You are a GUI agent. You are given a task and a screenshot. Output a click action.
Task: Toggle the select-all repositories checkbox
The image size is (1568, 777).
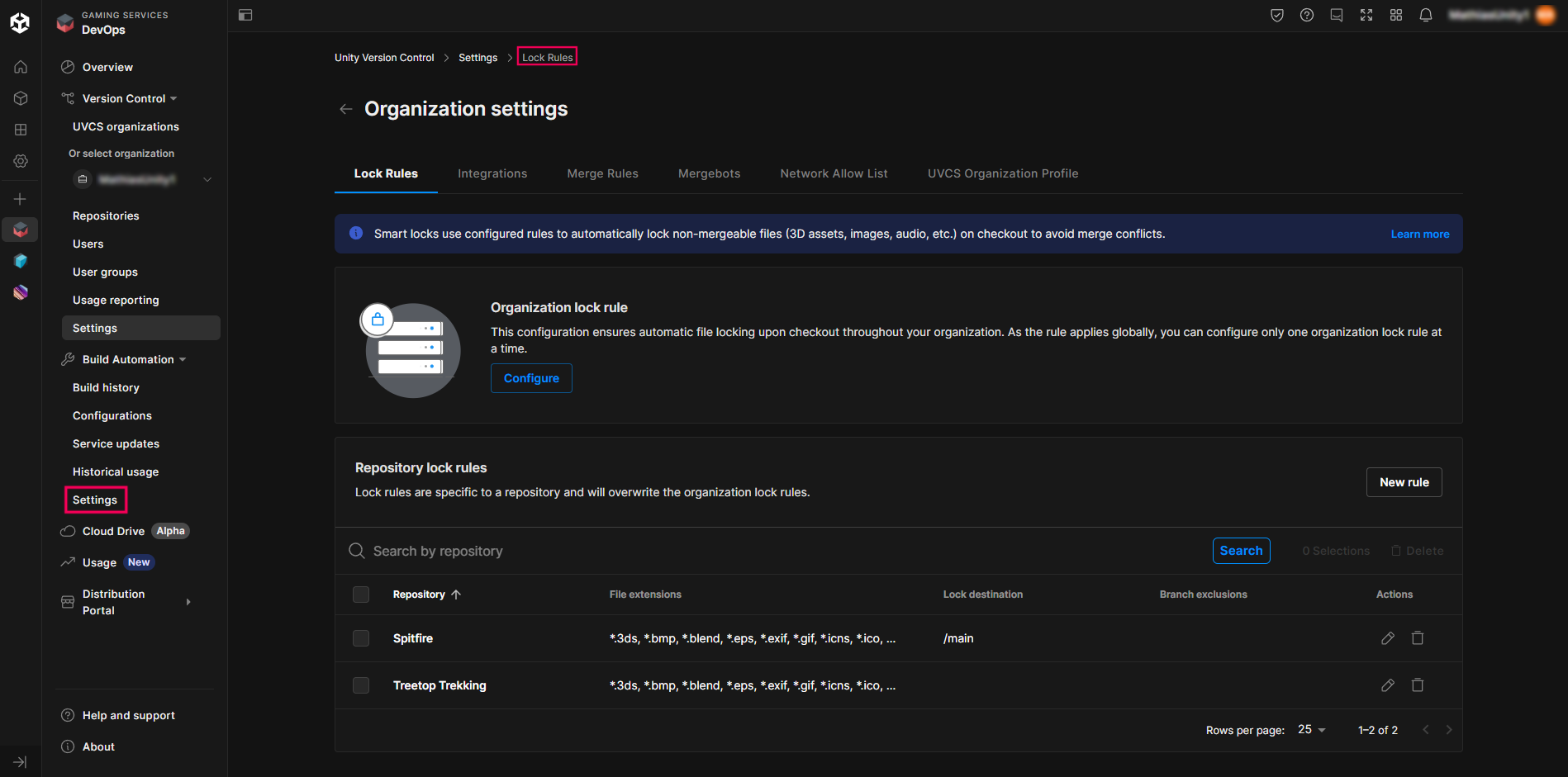[361, 595]
